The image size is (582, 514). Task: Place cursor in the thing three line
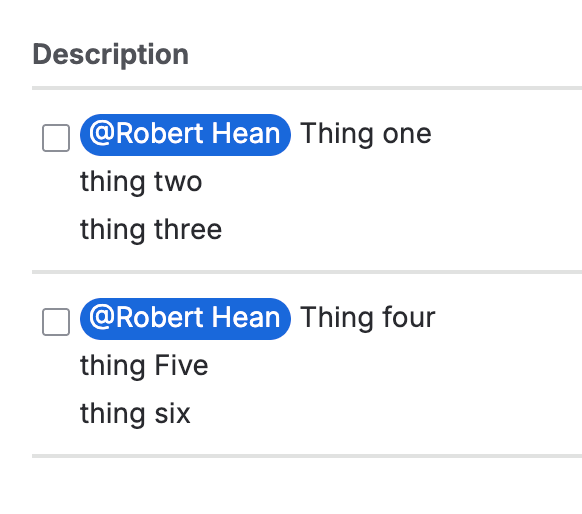[x=151, y=230]
